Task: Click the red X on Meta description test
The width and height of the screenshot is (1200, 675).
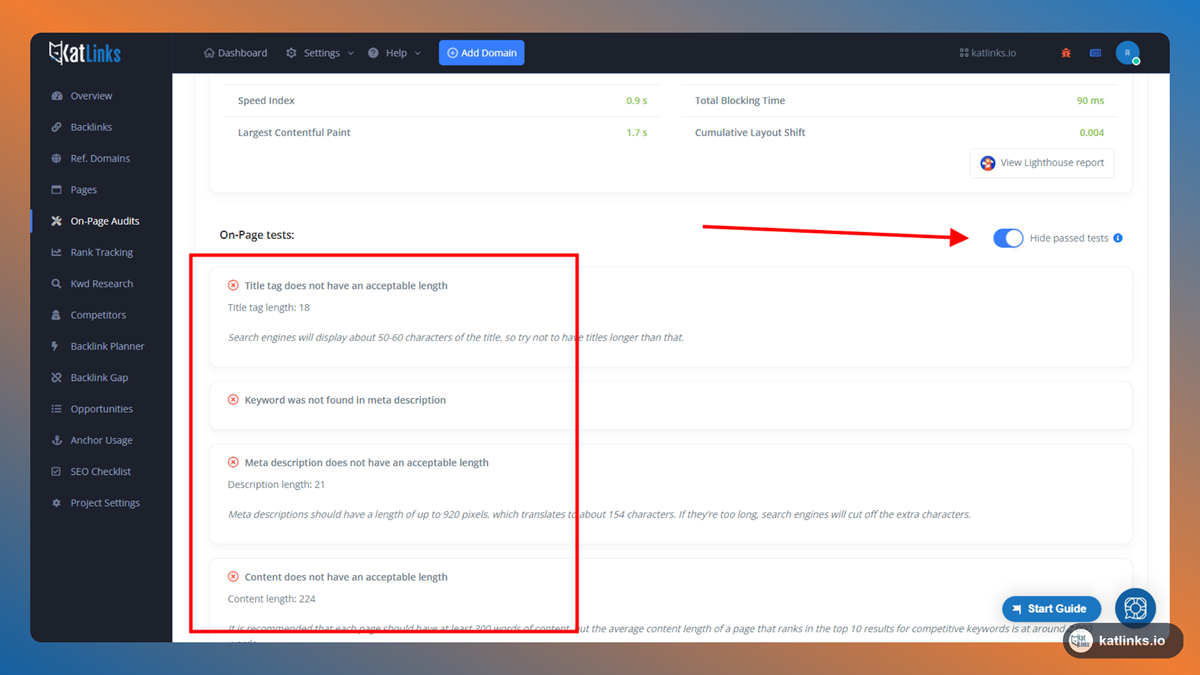Action: tap(233, 463)
